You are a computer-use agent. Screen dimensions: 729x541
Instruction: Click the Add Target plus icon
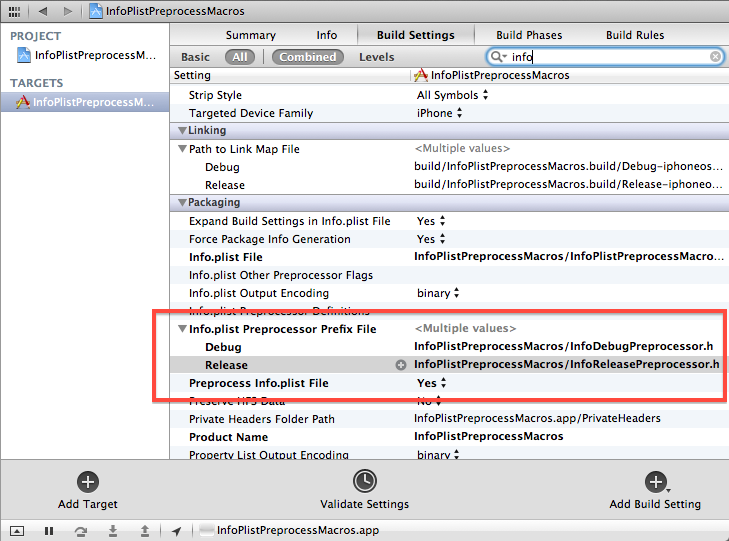pyautogui.click(x=88, y=482)
